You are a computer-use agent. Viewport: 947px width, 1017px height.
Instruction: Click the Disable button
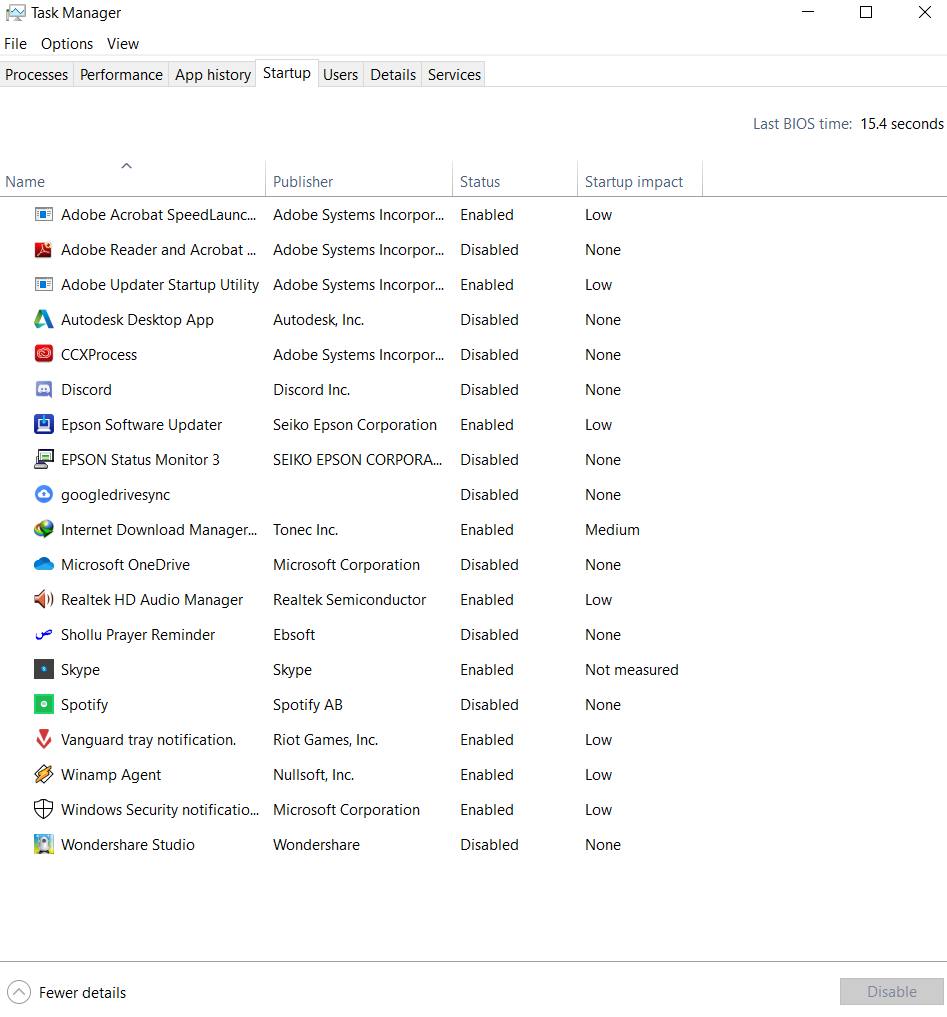pyautogui.click(x=891, y=992)
